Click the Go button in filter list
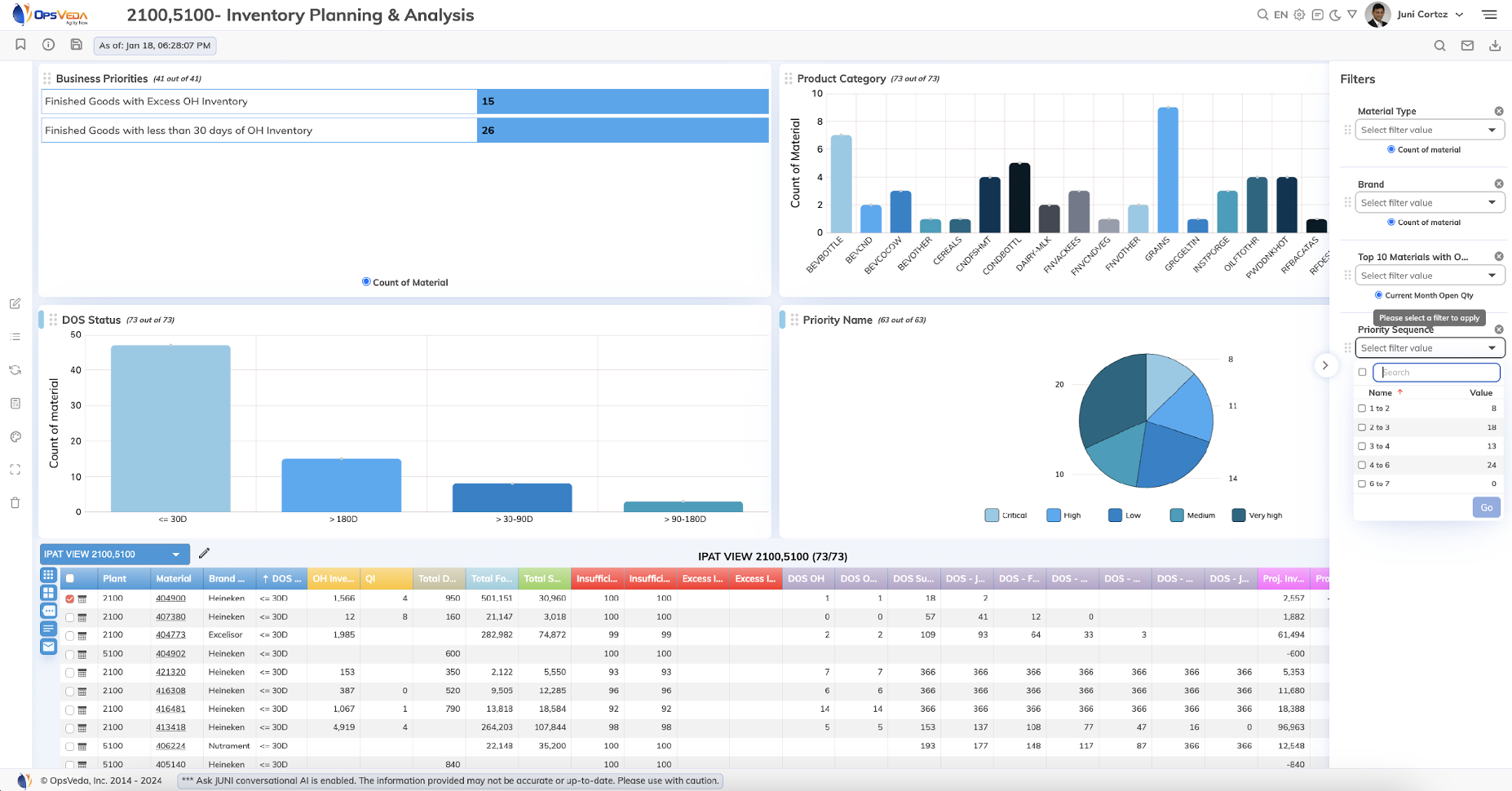 tap(1487, 507)
